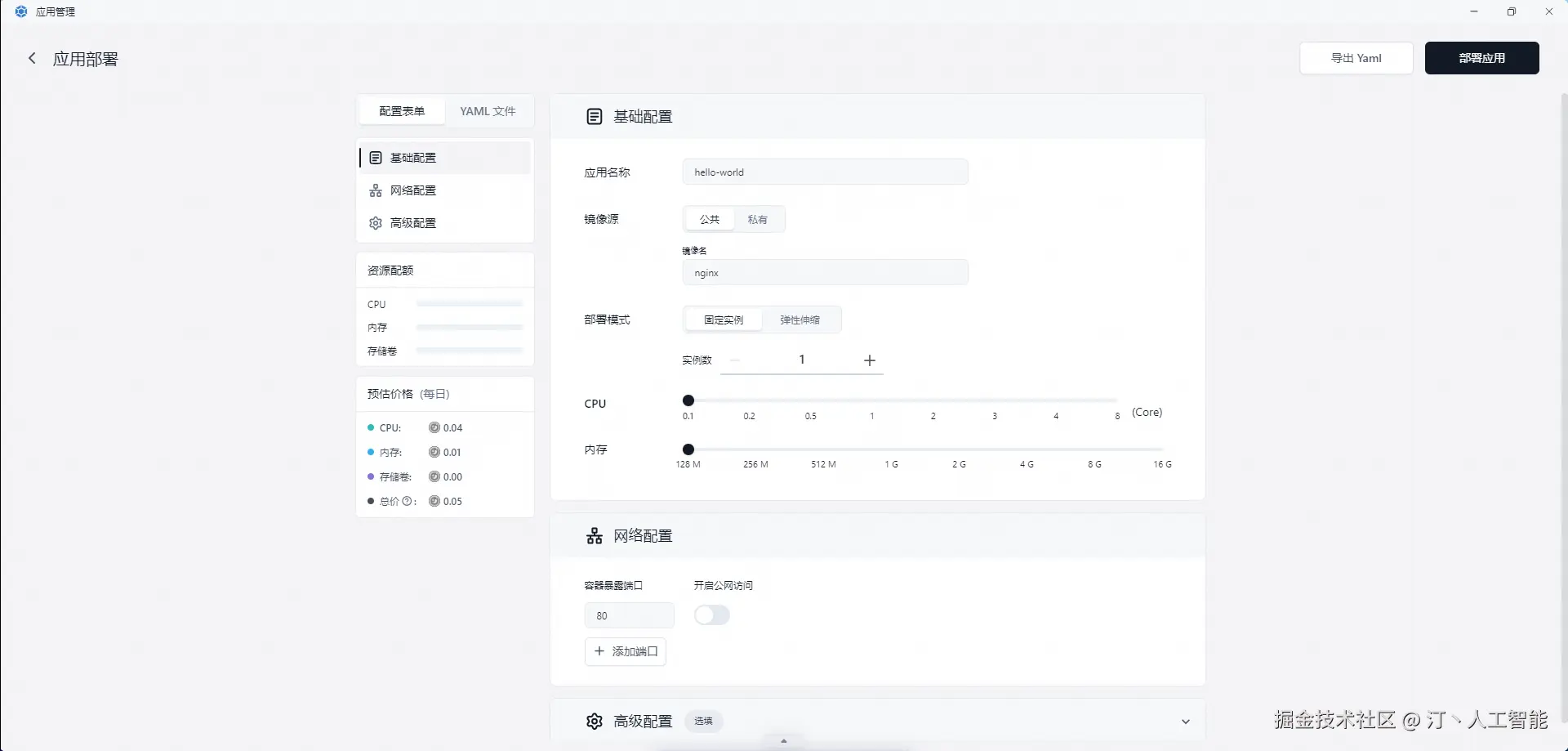Click 部署应用 button
Screen dimensions: 1568x751
click(x=1482, y=58)
